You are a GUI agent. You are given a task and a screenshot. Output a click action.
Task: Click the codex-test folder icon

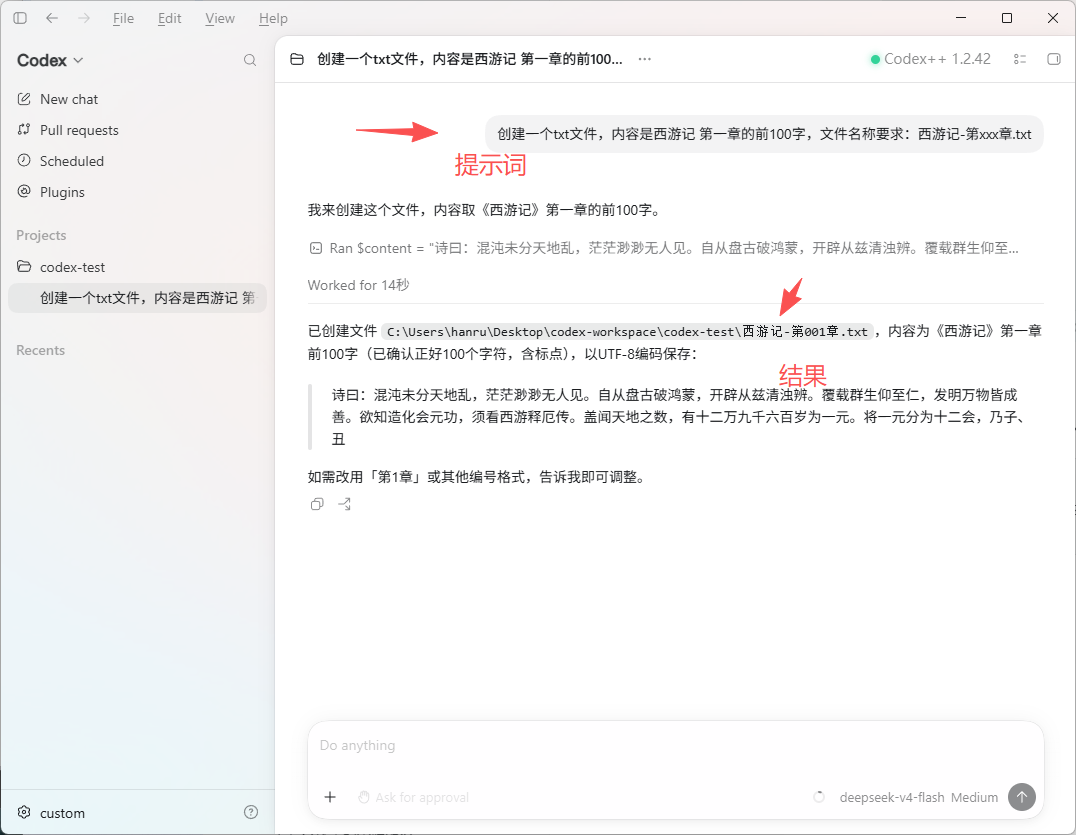(24, 266)
